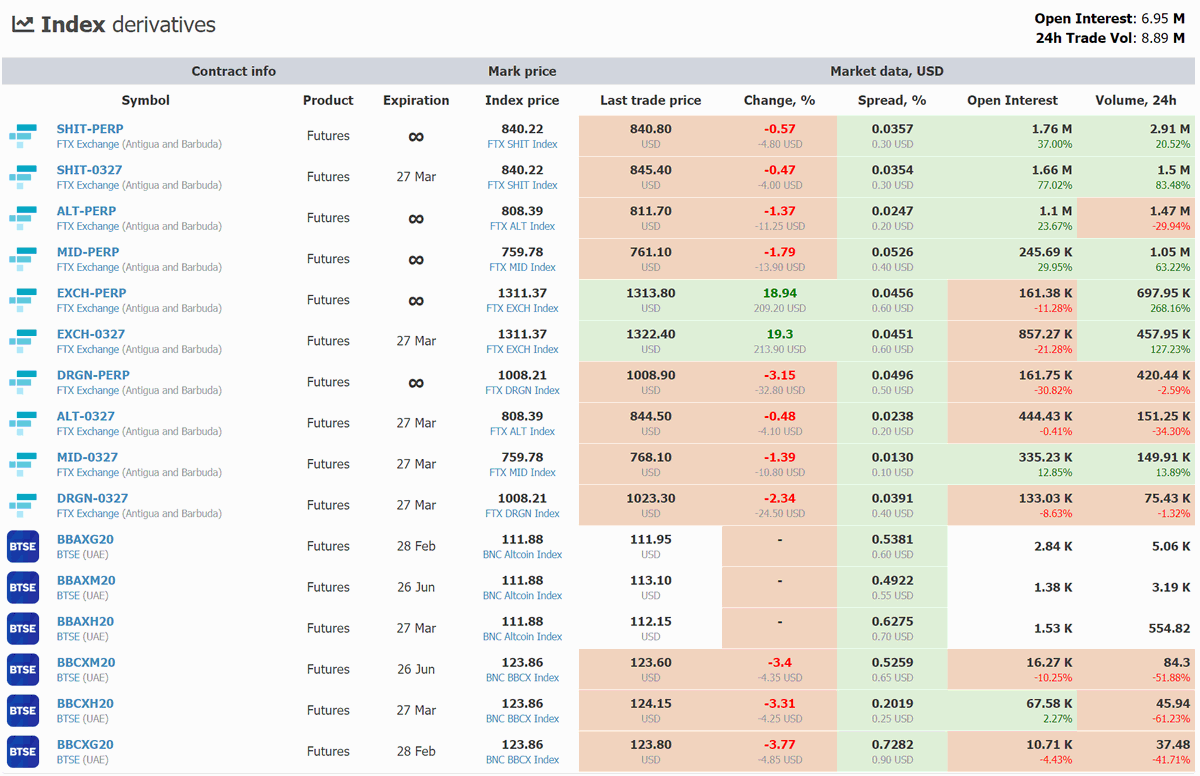The image size is (1200, 776).
Task: Click the FTX logo beside MID-PERP
Action: point(22,259)
